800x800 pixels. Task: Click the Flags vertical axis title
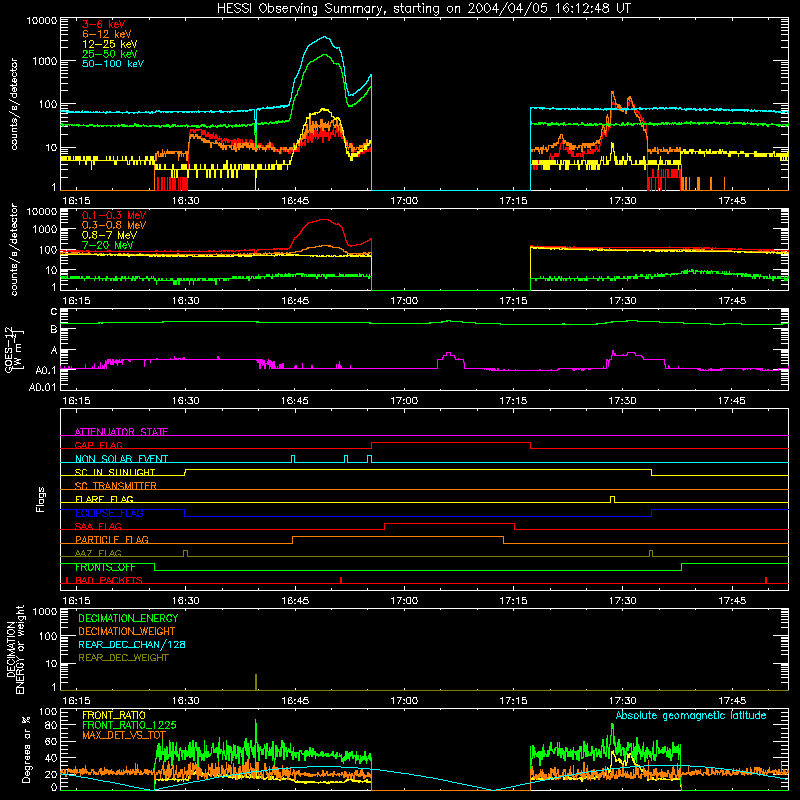[40, 499]
